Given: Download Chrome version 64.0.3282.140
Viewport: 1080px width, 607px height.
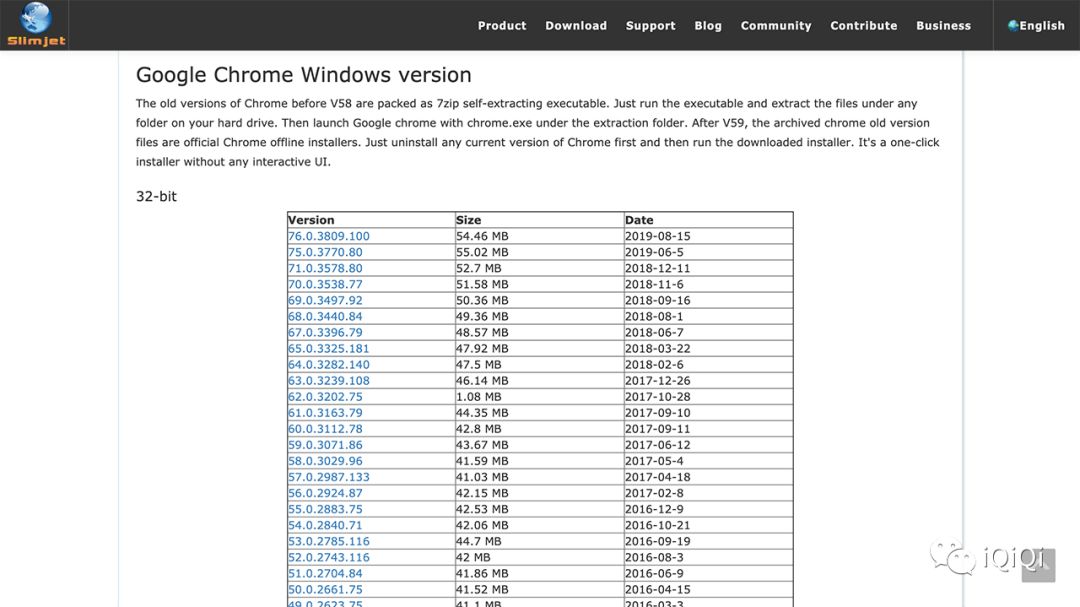Looking at the screenshot, I should click(x=329, y=364).
